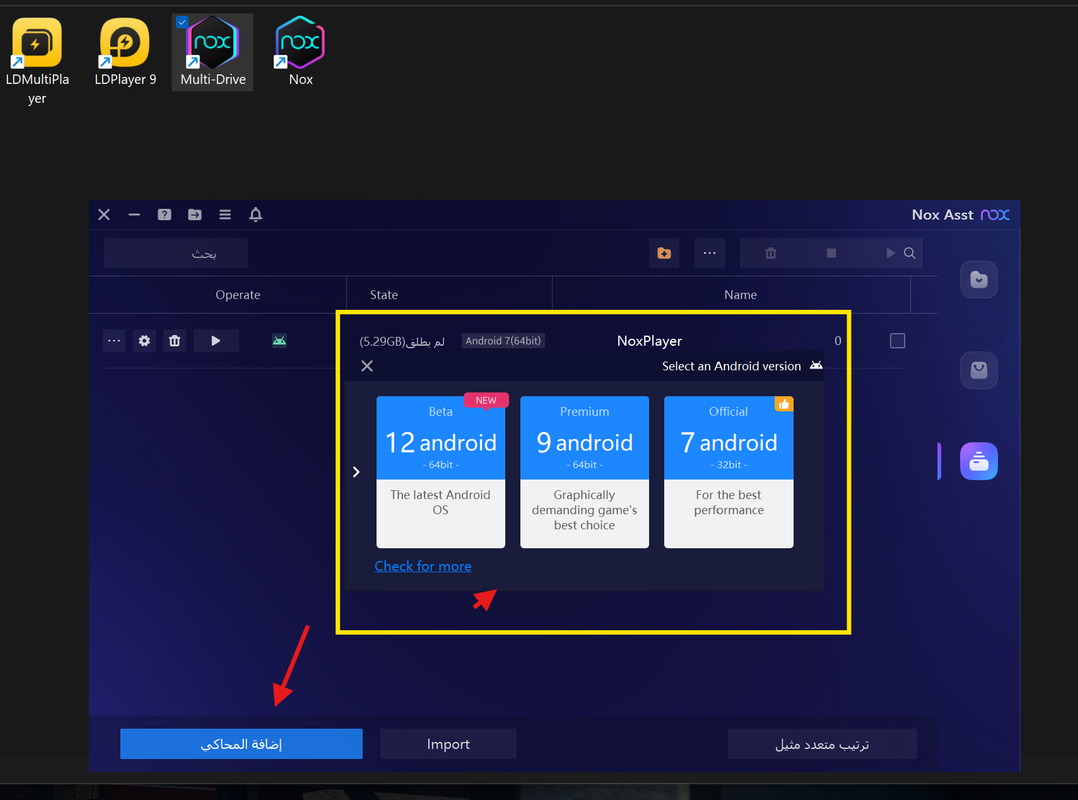Click the Nox Asst logo title
This screenshot has height=800, width=1078.
point(960,215)
